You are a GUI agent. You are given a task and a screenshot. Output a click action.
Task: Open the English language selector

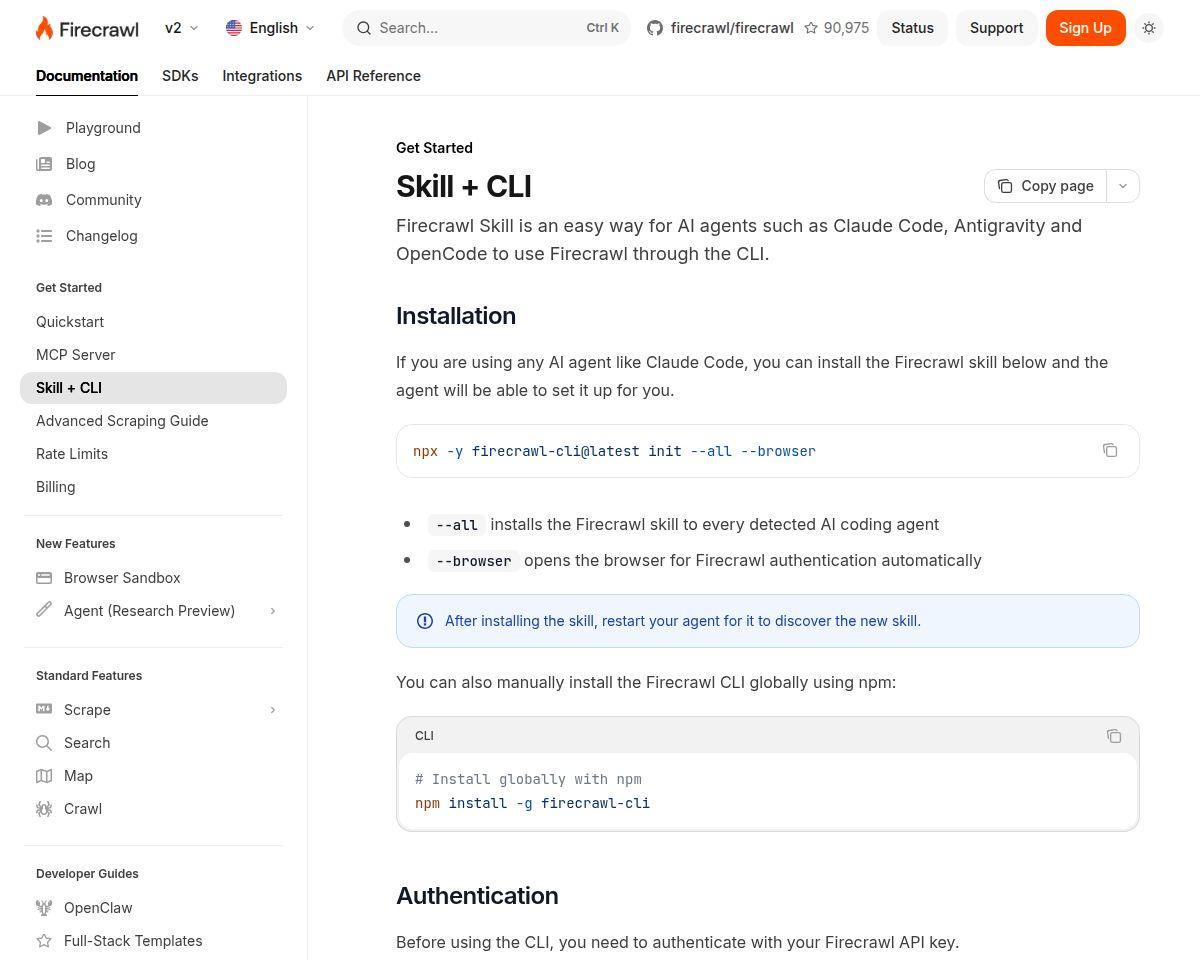pos(270,28)
